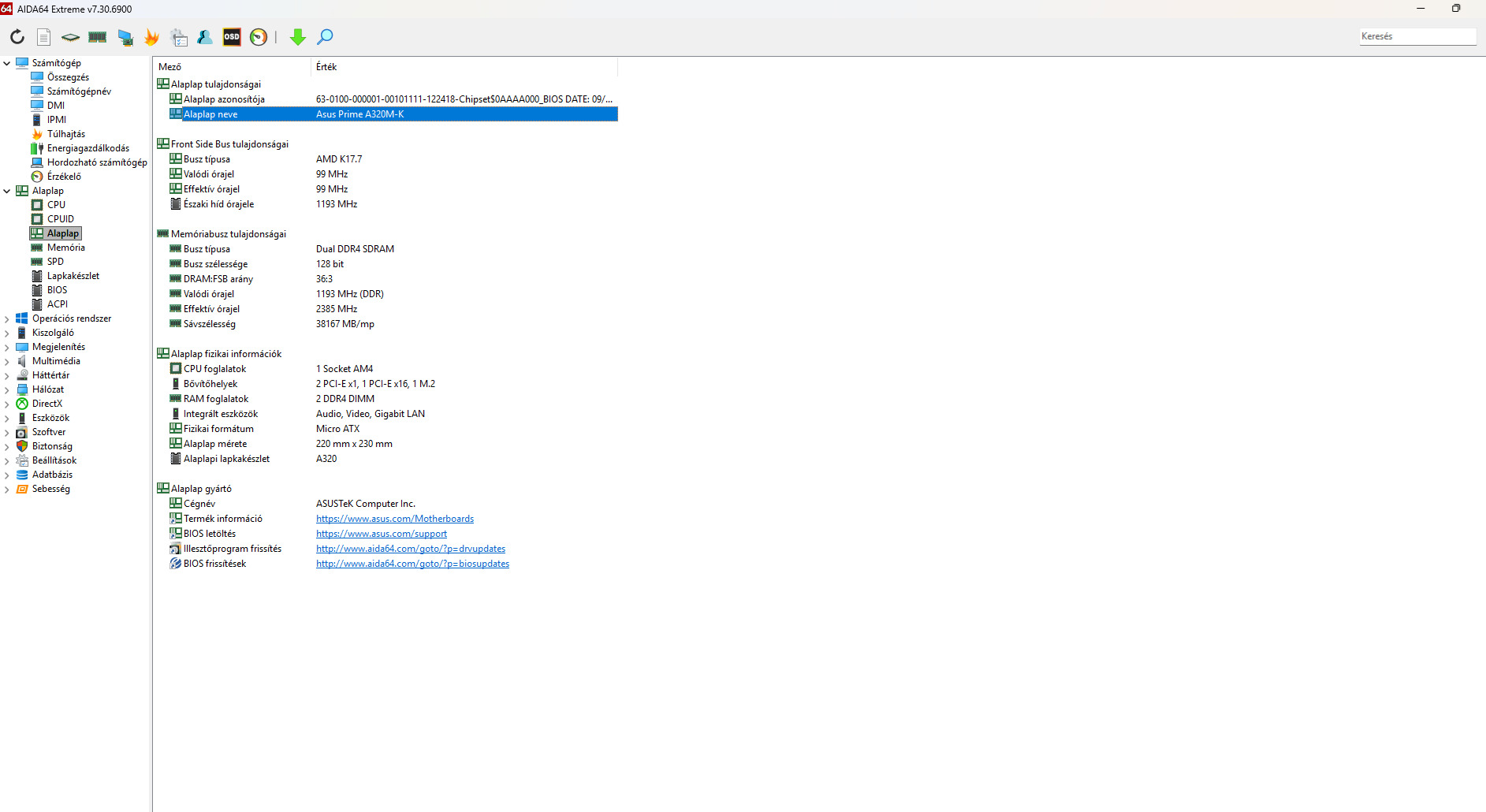Viewport: 1486px width, 812px height.
Task: Expand the Szoftver tree node
Action: coord(7,432)
